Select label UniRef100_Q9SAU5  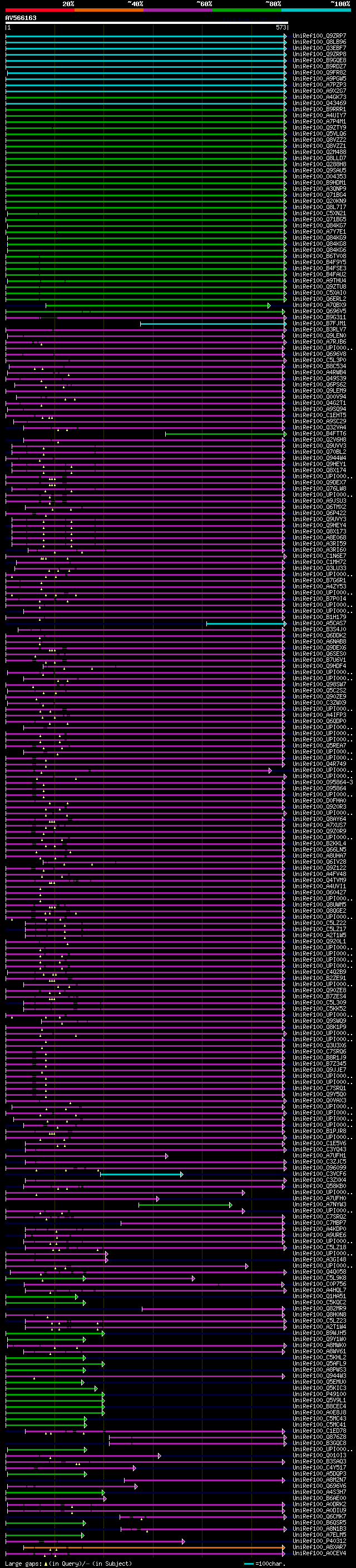(319, 170)
